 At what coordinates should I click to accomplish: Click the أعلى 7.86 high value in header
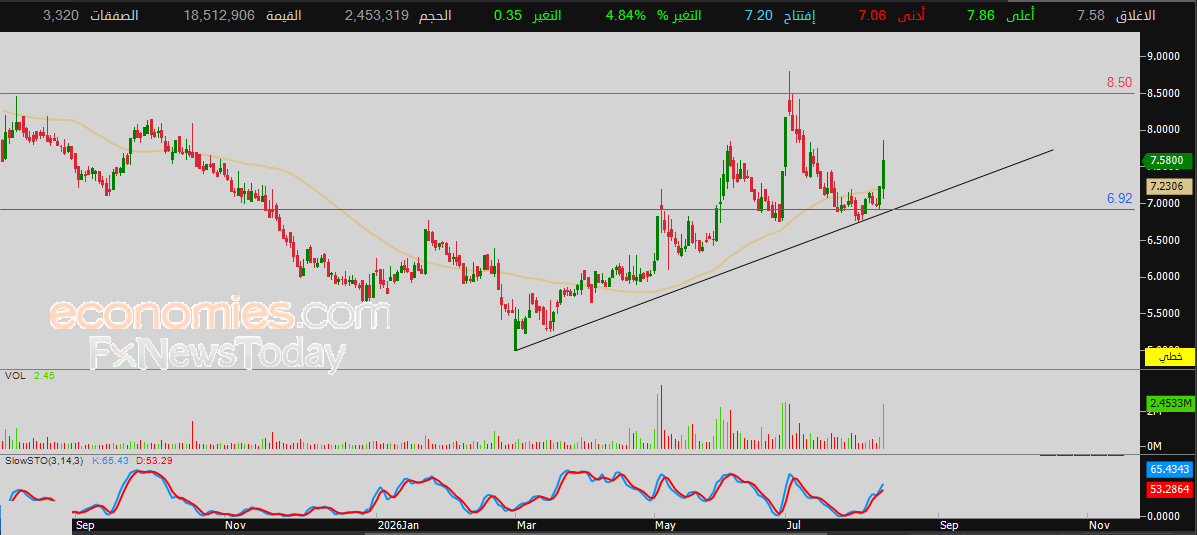1001,15
